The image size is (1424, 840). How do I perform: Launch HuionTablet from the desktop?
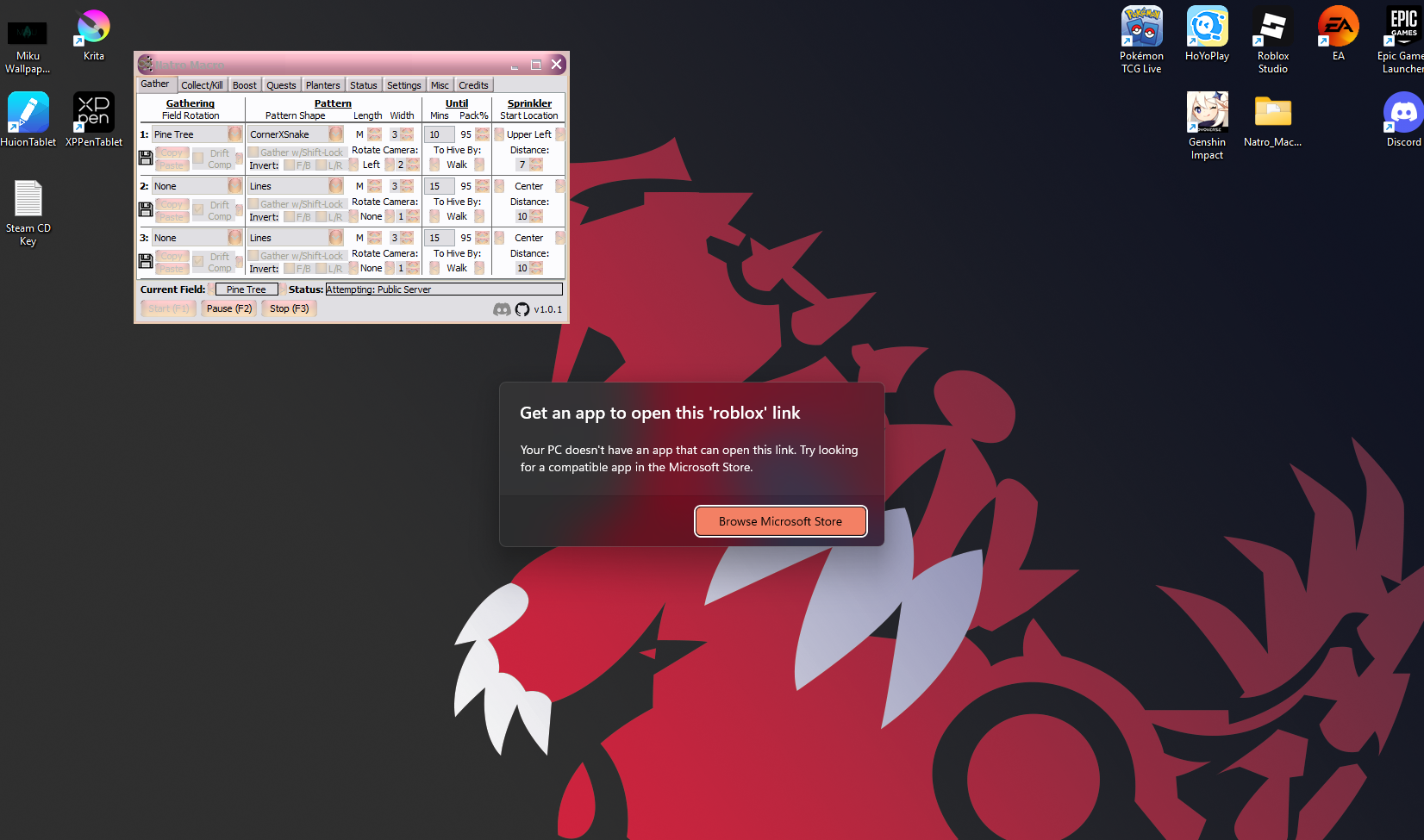pyautogui.click(x=28, y=120)
